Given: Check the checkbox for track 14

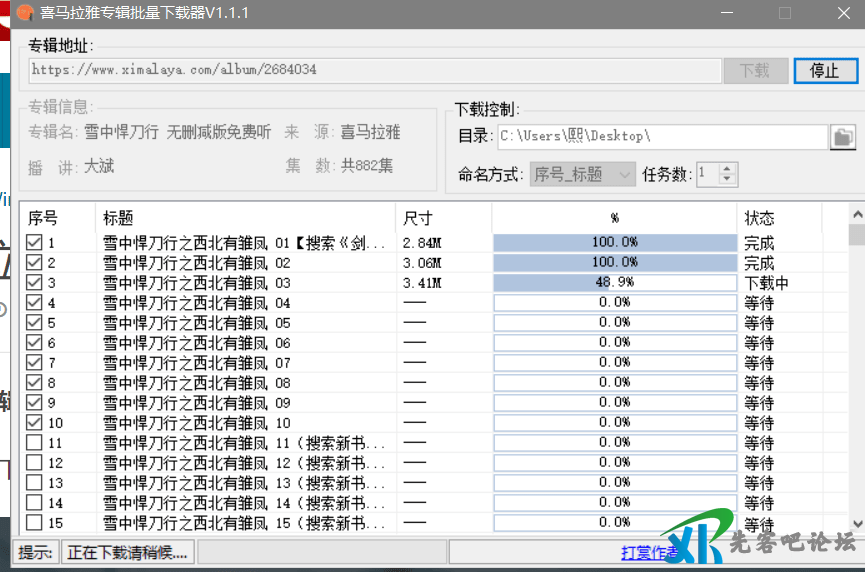Looking at the screenshot, I should (x=34, y=503).
